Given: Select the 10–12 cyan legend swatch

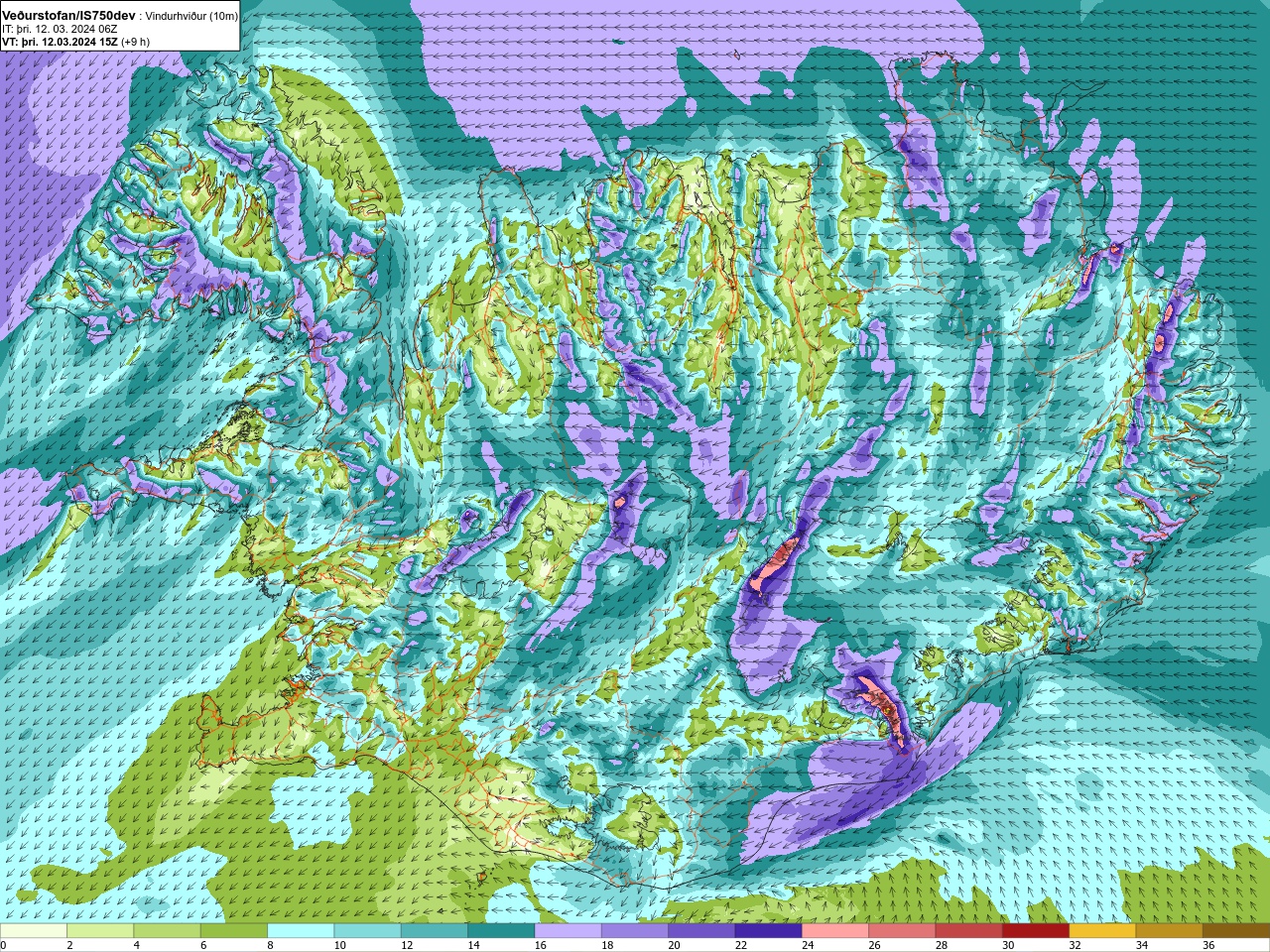Looking at the screenshot, I should tap(367, 931).
